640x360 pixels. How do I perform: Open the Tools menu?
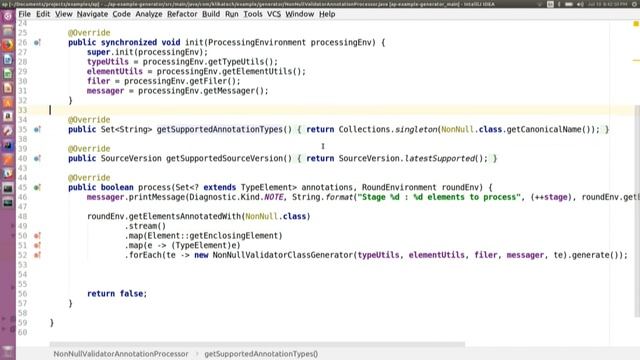[x=253, y=14]
